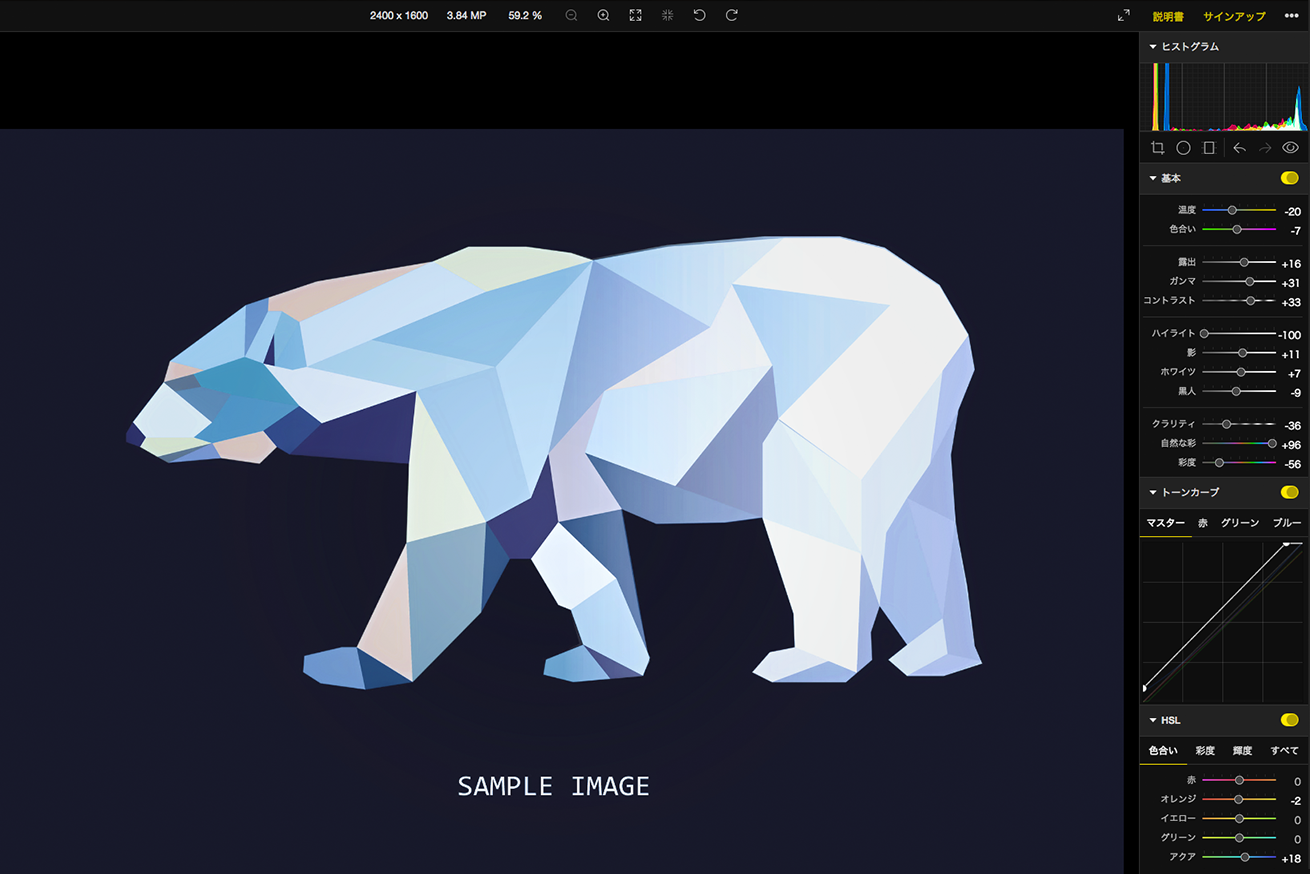The width and height of the screenshot is (1310, 874).
Task: Turn off the 基本 panel switch
Action: click(1290, 178)
